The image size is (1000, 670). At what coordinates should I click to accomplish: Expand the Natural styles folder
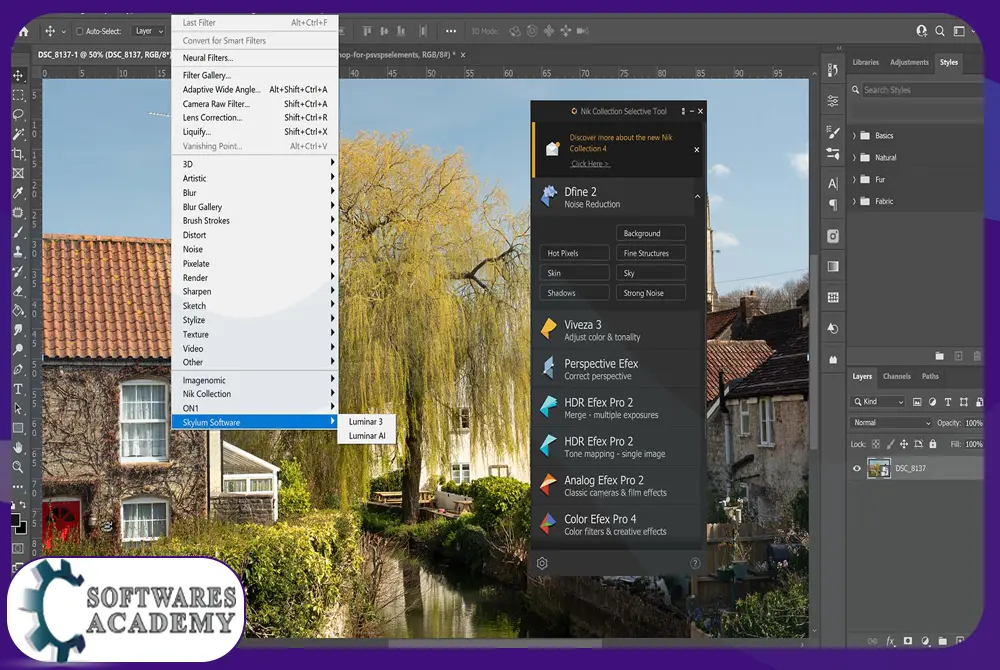[854, 157]
